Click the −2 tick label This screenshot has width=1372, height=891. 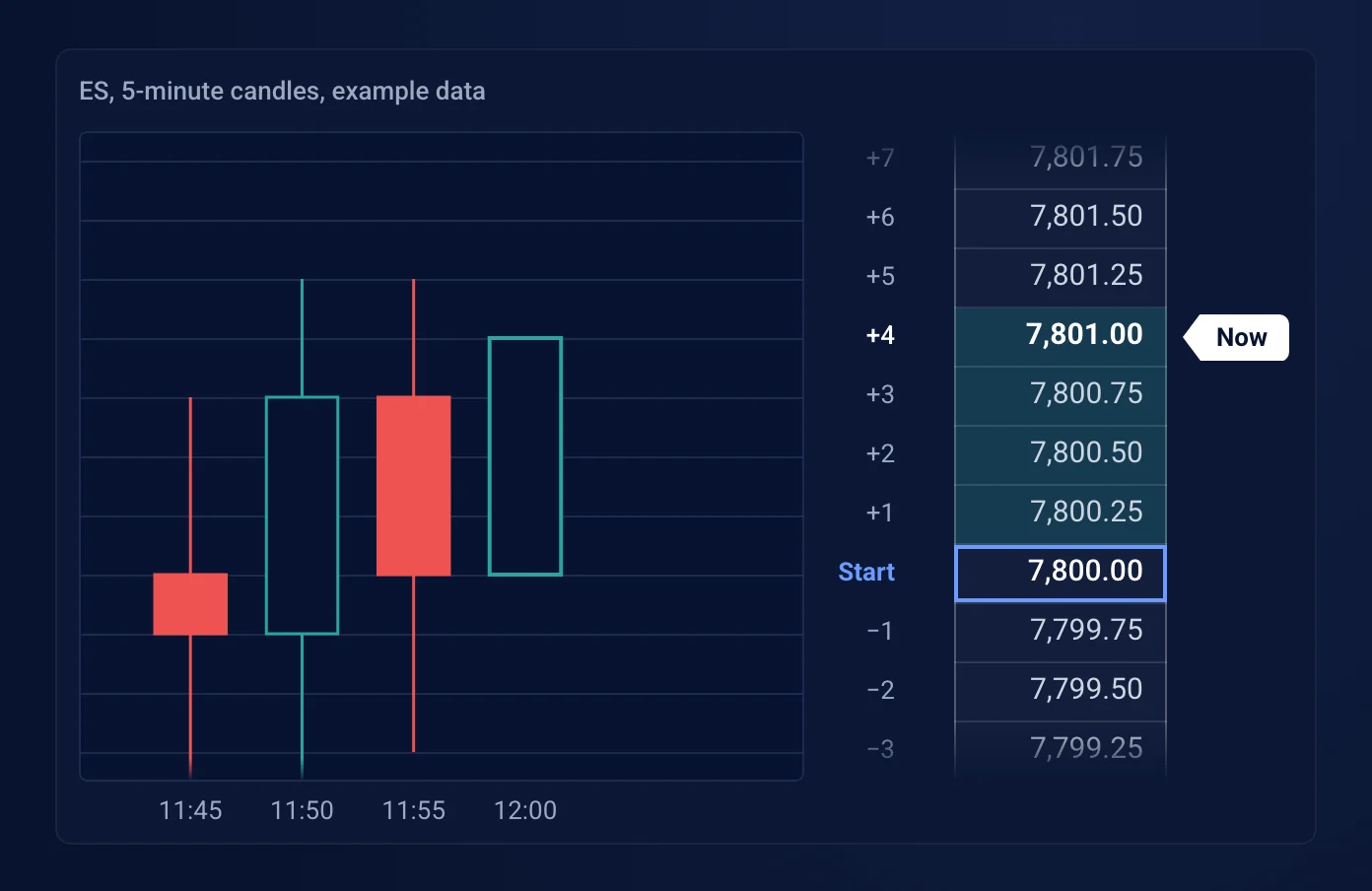click(x=880, y=690)
